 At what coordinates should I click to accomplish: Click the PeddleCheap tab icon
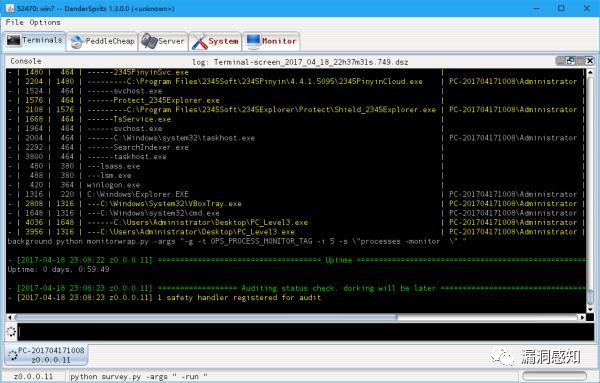point(77,41)
